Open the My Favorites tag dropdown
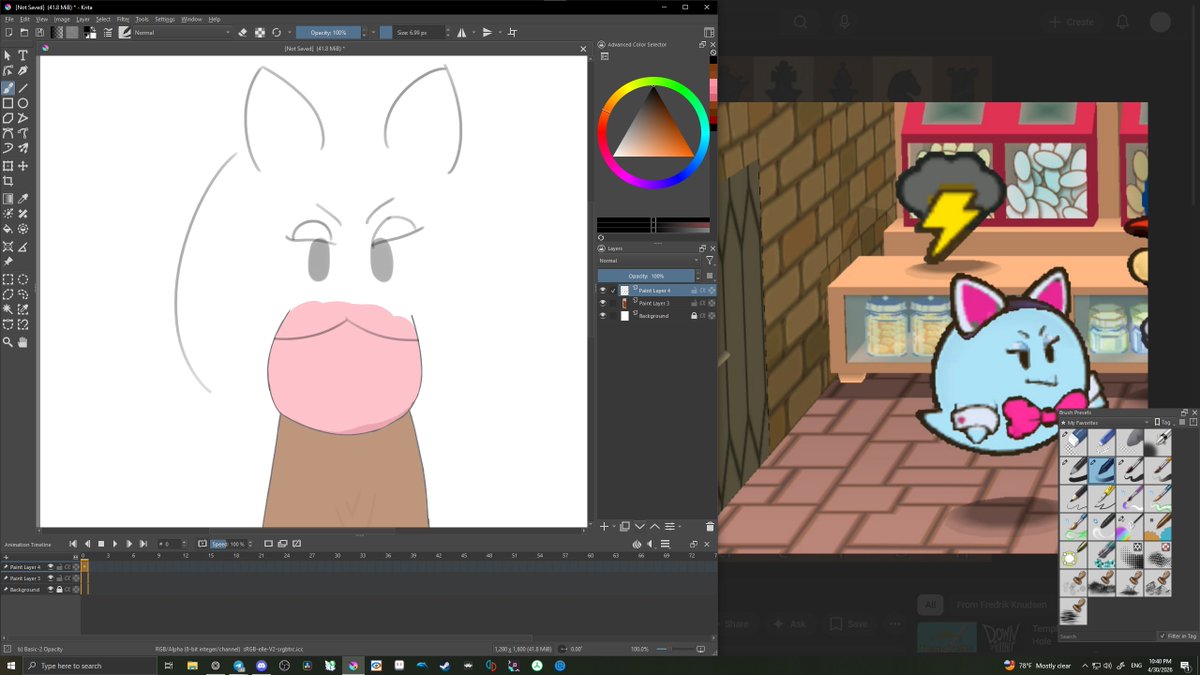 (1104, 423)
